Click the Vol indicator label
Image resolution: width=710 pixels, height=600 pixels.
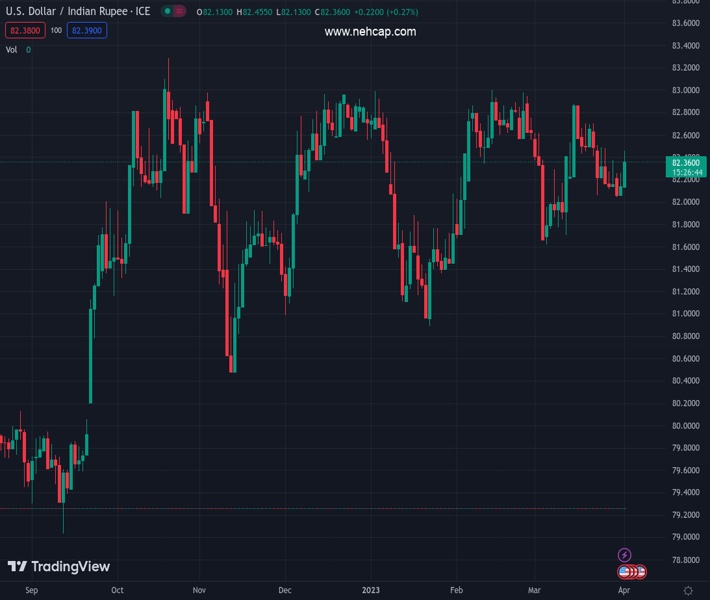coord(12,49)
